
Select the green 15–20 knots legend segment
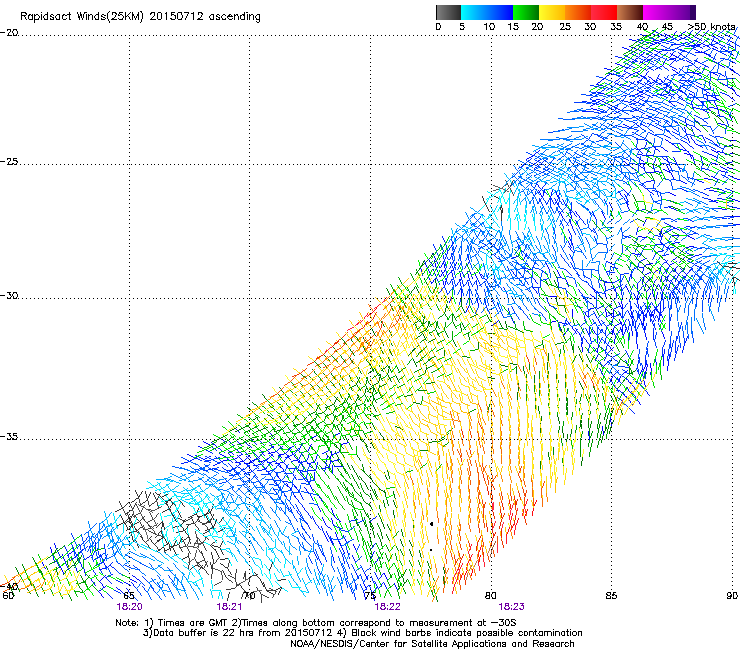click(526, 12)
